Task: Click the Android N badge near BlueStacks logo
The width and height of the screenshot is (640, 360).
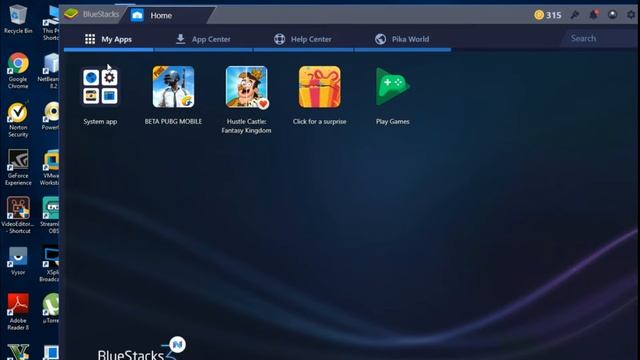Action: (x=177, y=344)
